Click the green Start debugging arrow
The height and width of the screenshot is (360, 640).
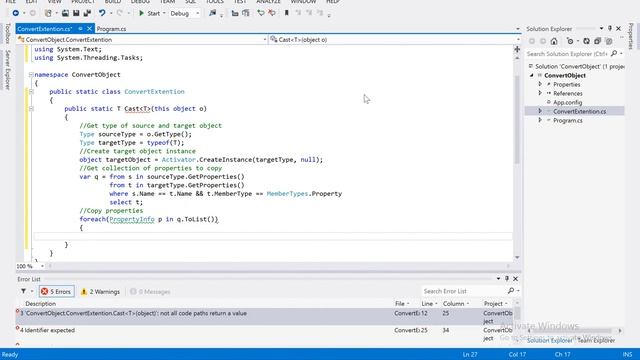click(141, 13)
